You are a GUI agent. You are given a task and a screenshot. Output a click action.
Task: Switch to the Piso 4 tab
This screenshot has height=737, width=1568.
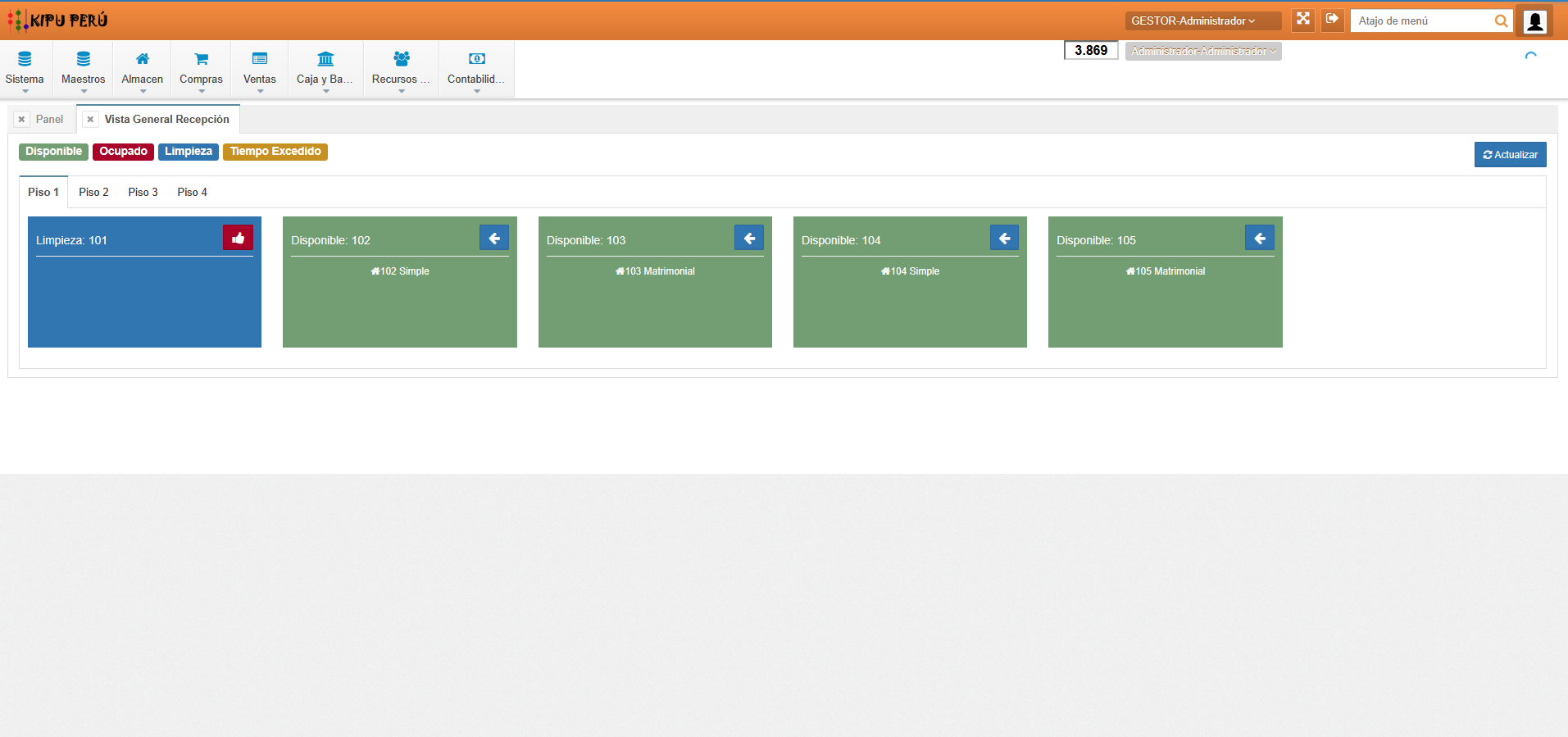[x=192, y=192]
